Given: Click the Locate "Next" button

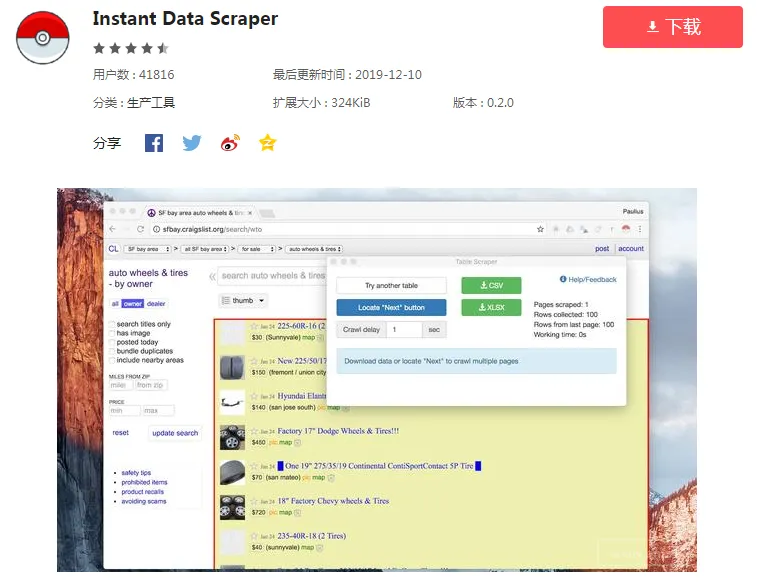Looking at the screenshot, I should (x=391, y=307).
